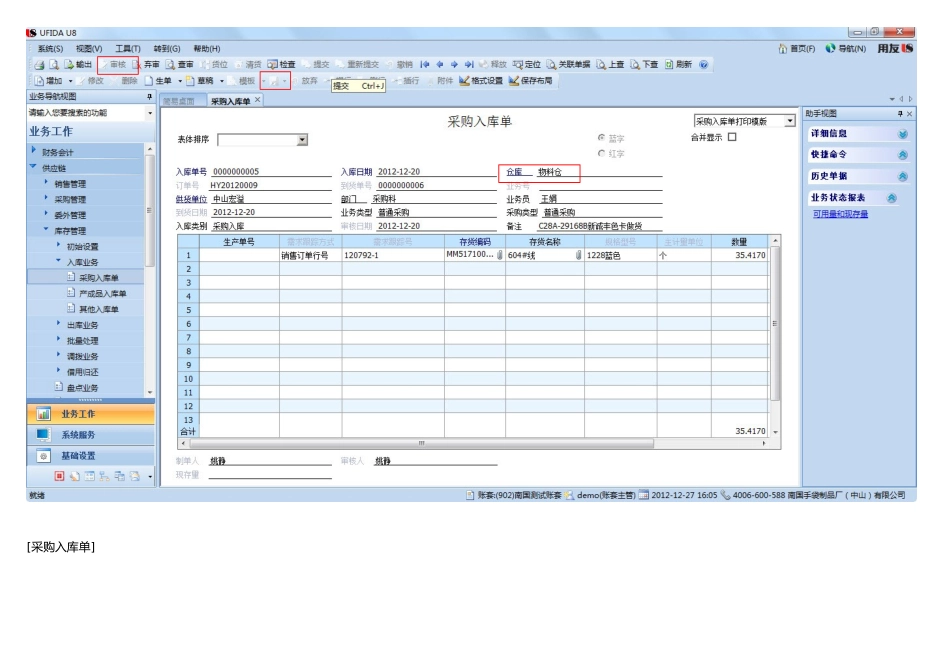Click the 查审 toolbar button

180,65
